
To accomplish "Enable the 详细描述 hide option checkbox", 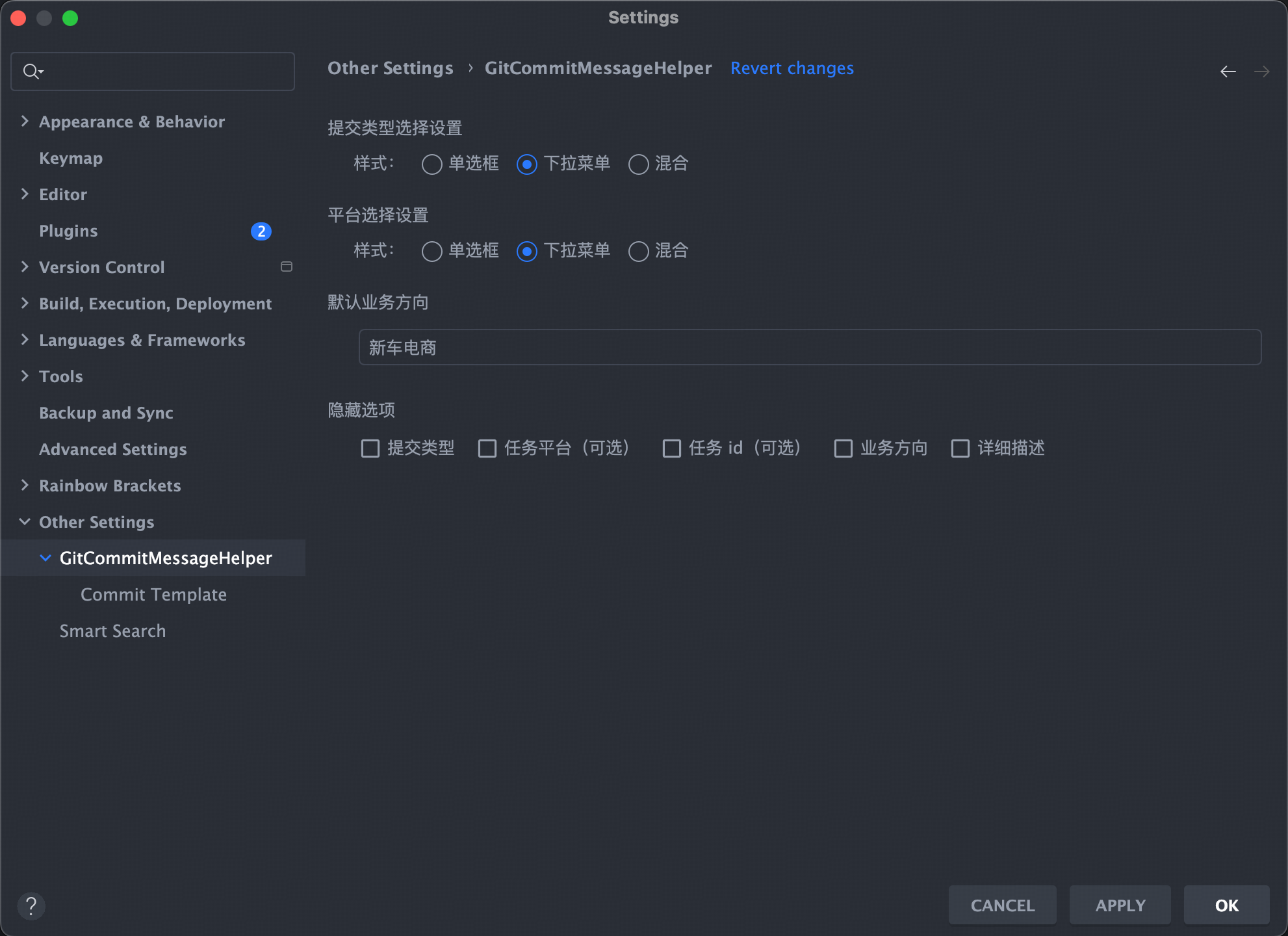I will [x=960, y=448].
